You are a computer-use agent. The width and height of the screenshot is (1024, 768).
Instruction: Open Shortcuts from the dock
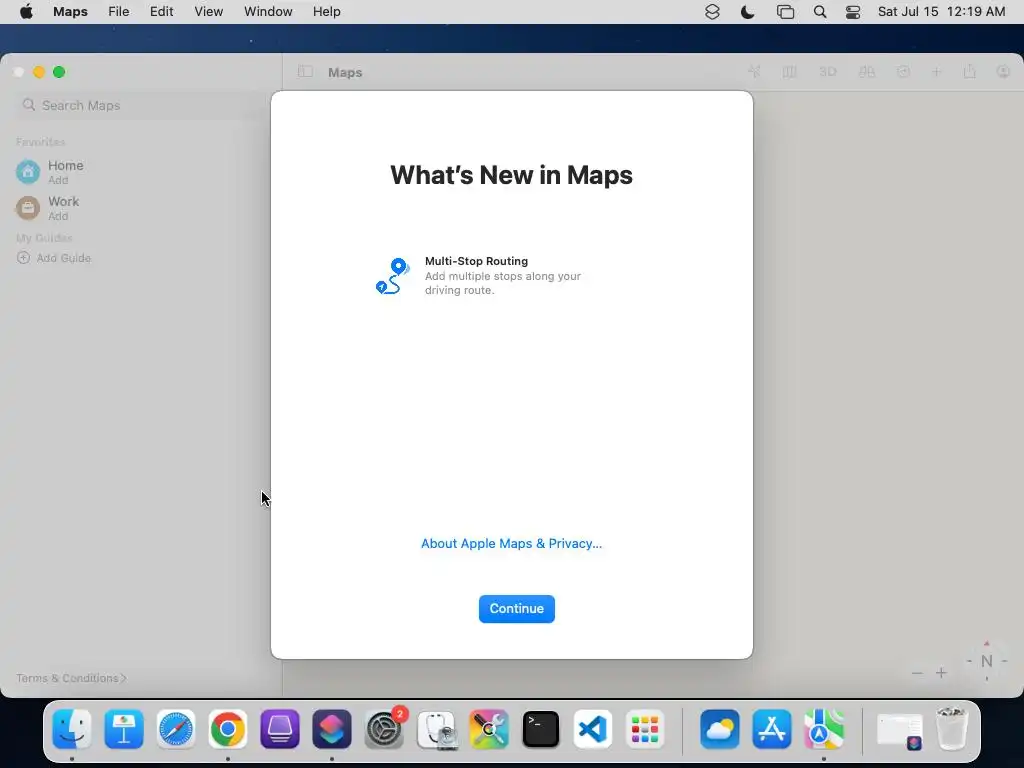(332, 729)
